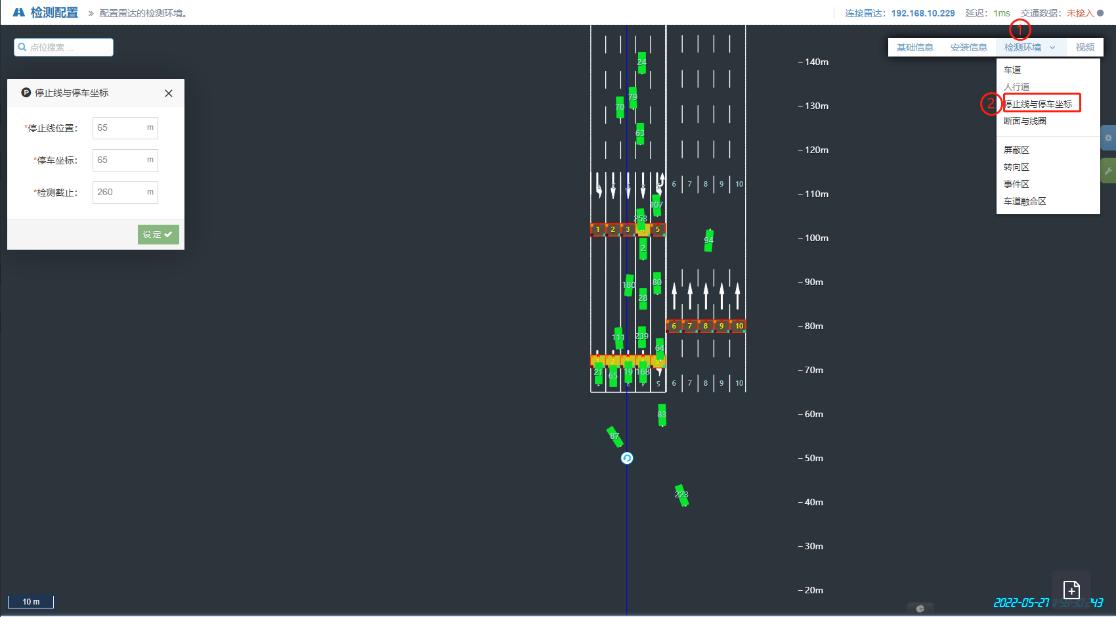The width and height of the screenshot is (1116, 617).
Task: Click the new file icon bottom right
Action: (x=1071, y=589)
